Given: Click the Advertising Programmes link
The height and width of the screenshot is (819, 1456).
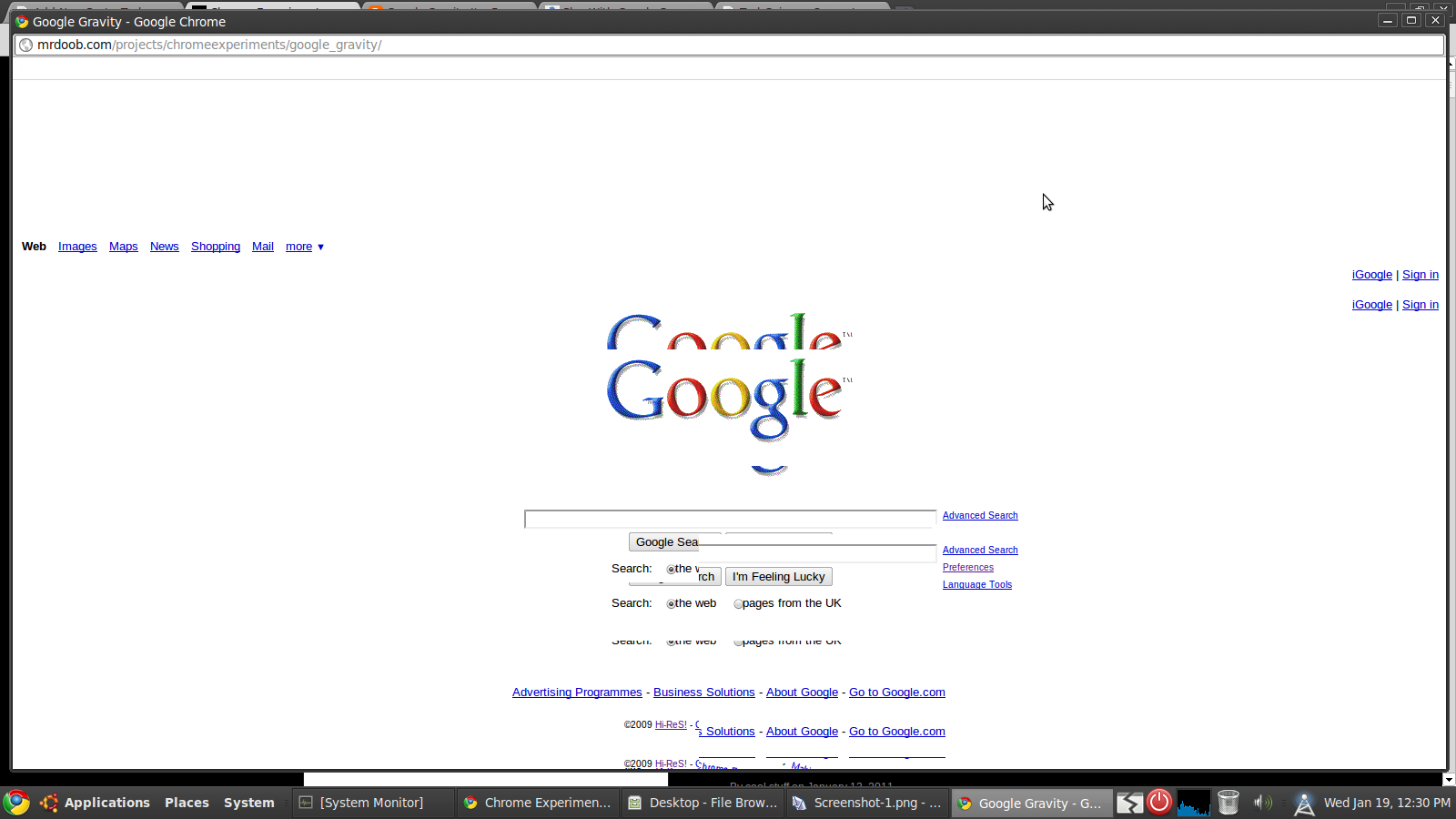Looking at the screenshot, I should [x=577, y=693].
